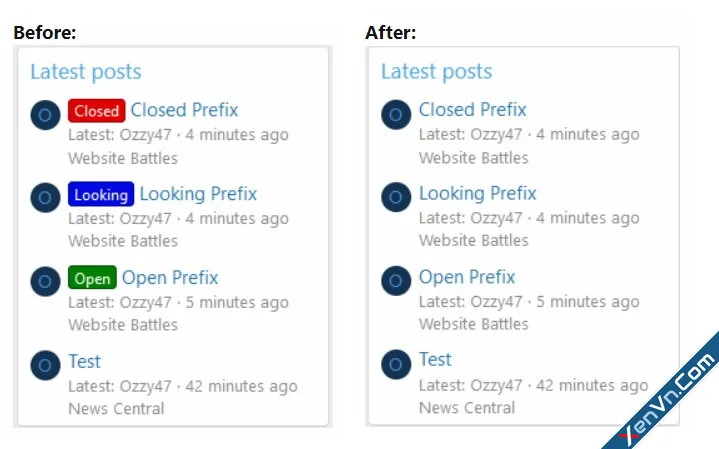Click avatar beside Open Prefix in After panel
The width and height of the screenshot is (719, 449).
click(x=396, y=281)
